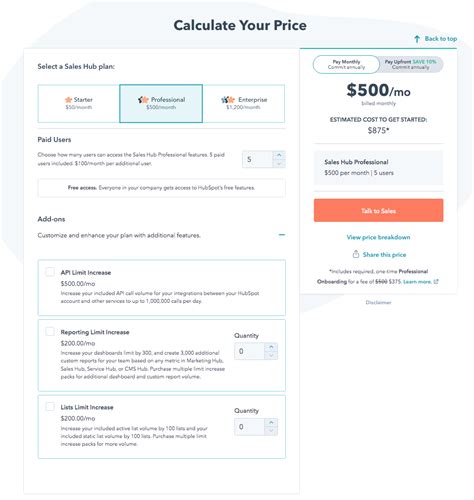The width and height of the screenshot is (474, 500).
Task: Click the Paid Users number field
Action: [258, 159]
